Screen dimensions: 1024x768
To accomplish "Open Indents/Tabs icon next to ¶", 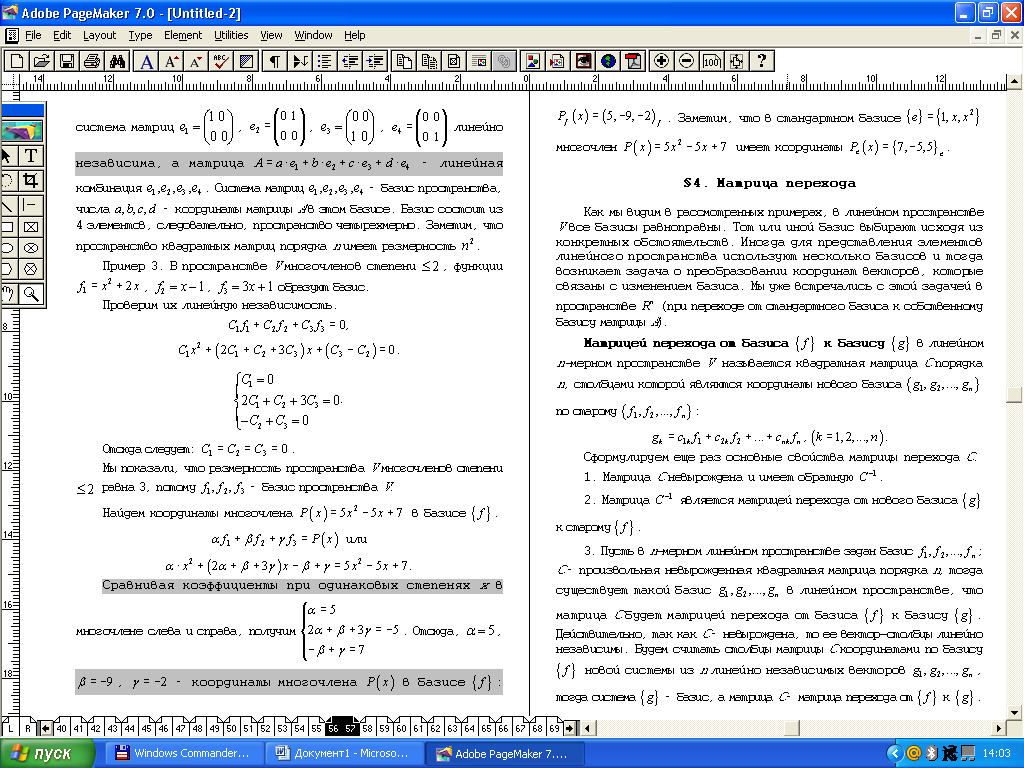I will [x=300, y=61].
